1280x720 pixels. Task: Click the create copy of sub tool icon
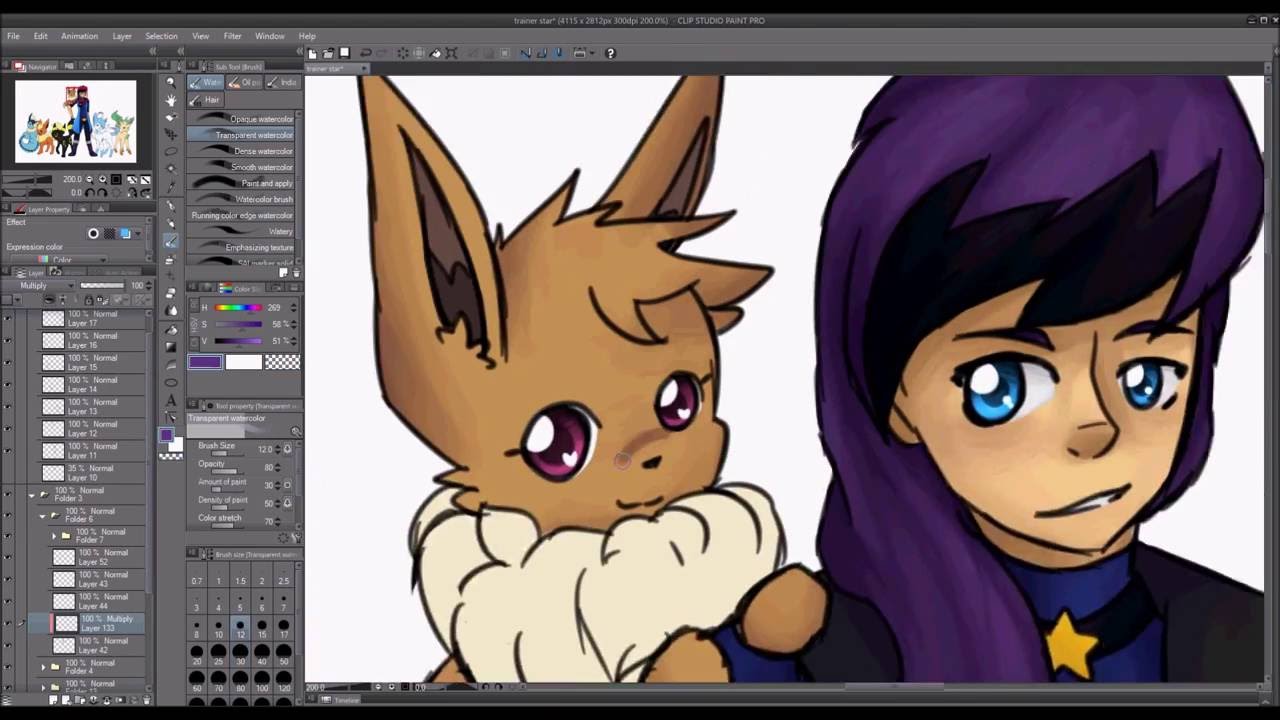[x=283, y=272]
